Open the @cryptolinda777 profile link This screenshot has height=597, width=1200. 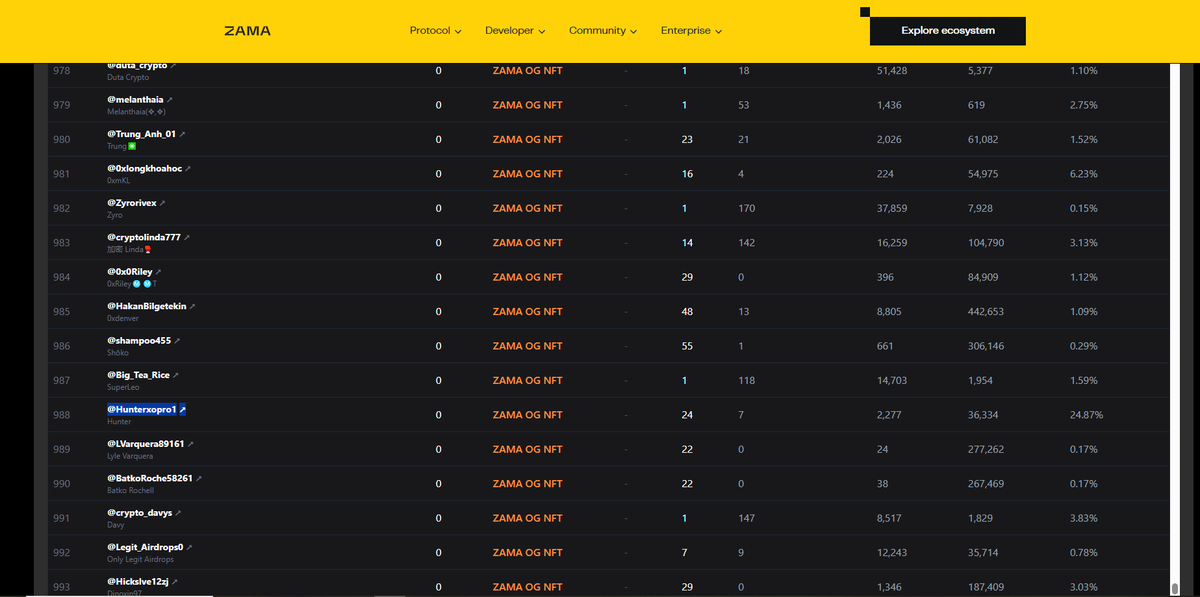coord(144,237)
